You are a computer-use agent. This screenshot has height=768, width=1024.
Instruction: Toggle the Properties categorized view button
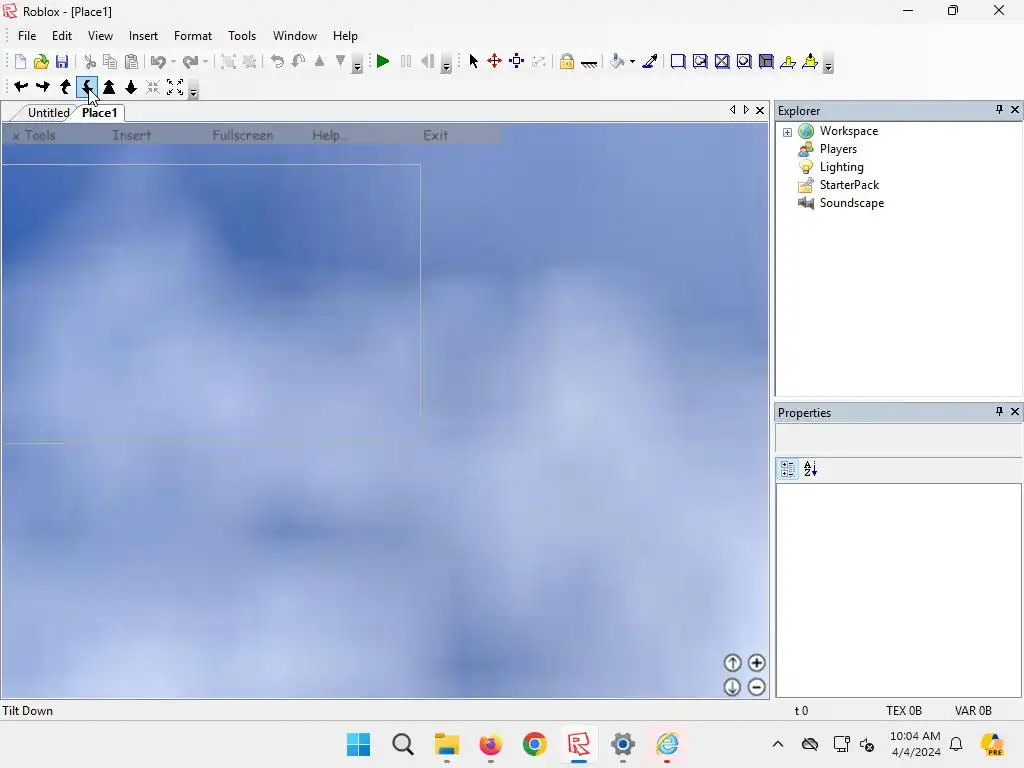[788, 469]
